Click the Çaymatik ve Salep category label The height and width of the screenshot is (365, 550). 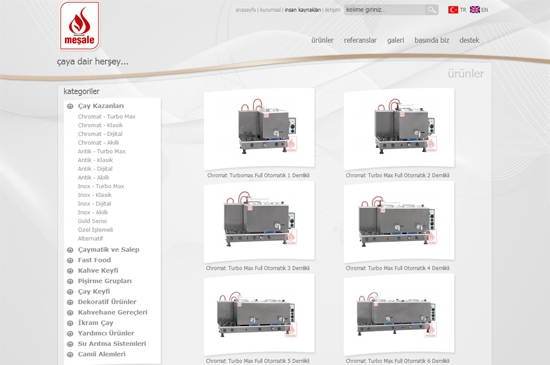point(109,250)
